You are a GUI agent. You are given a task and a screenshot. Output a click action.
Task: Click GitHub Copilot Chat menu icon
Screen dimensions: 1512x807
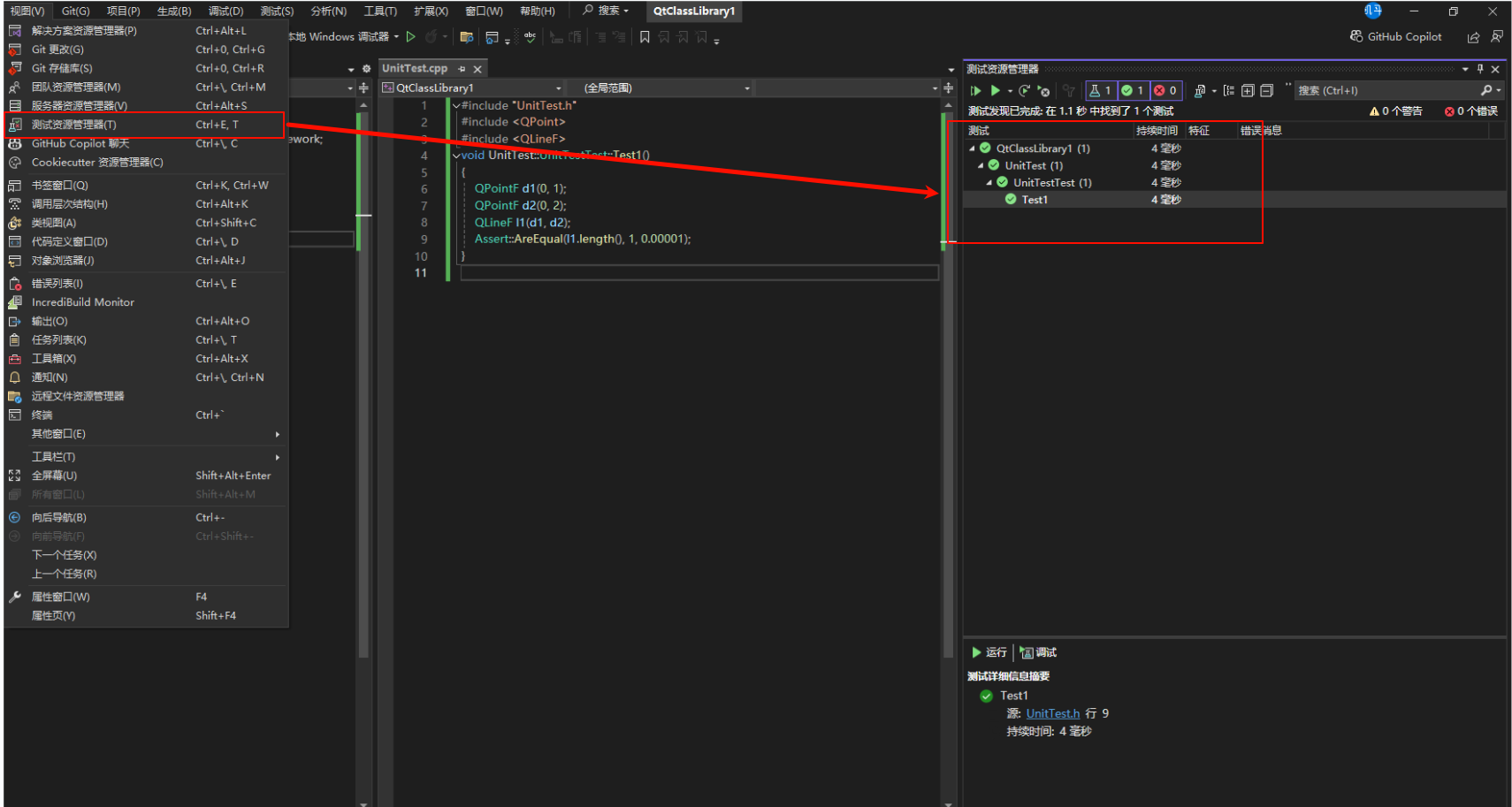(x=15, y=143)
